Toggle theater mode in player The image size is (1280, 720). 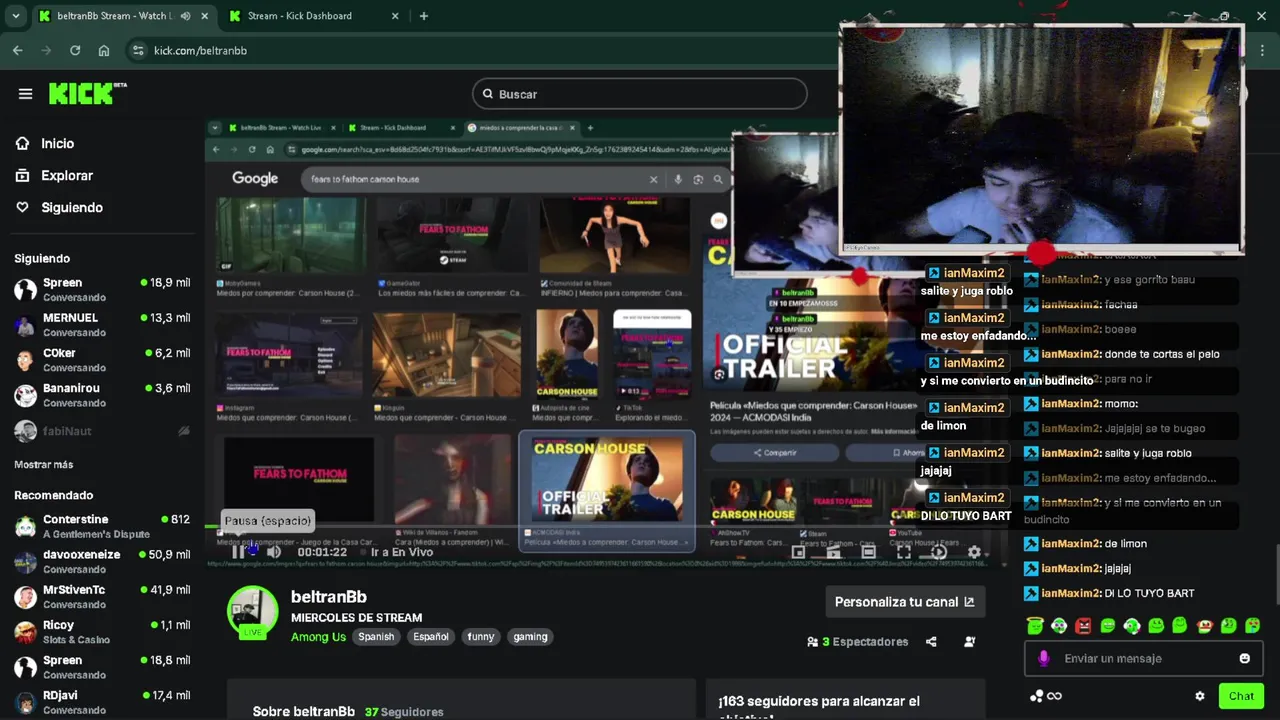click(x=868, y=552)
